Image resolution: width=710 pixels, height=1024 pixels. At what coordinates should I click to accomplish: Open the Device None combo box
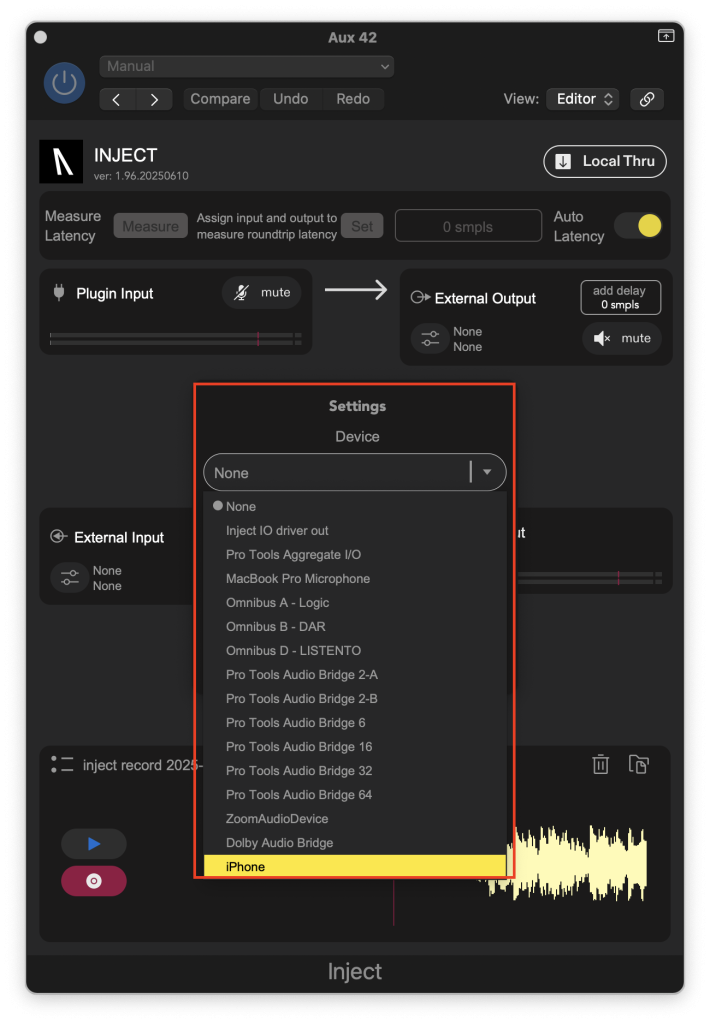[x=355, y=472]
